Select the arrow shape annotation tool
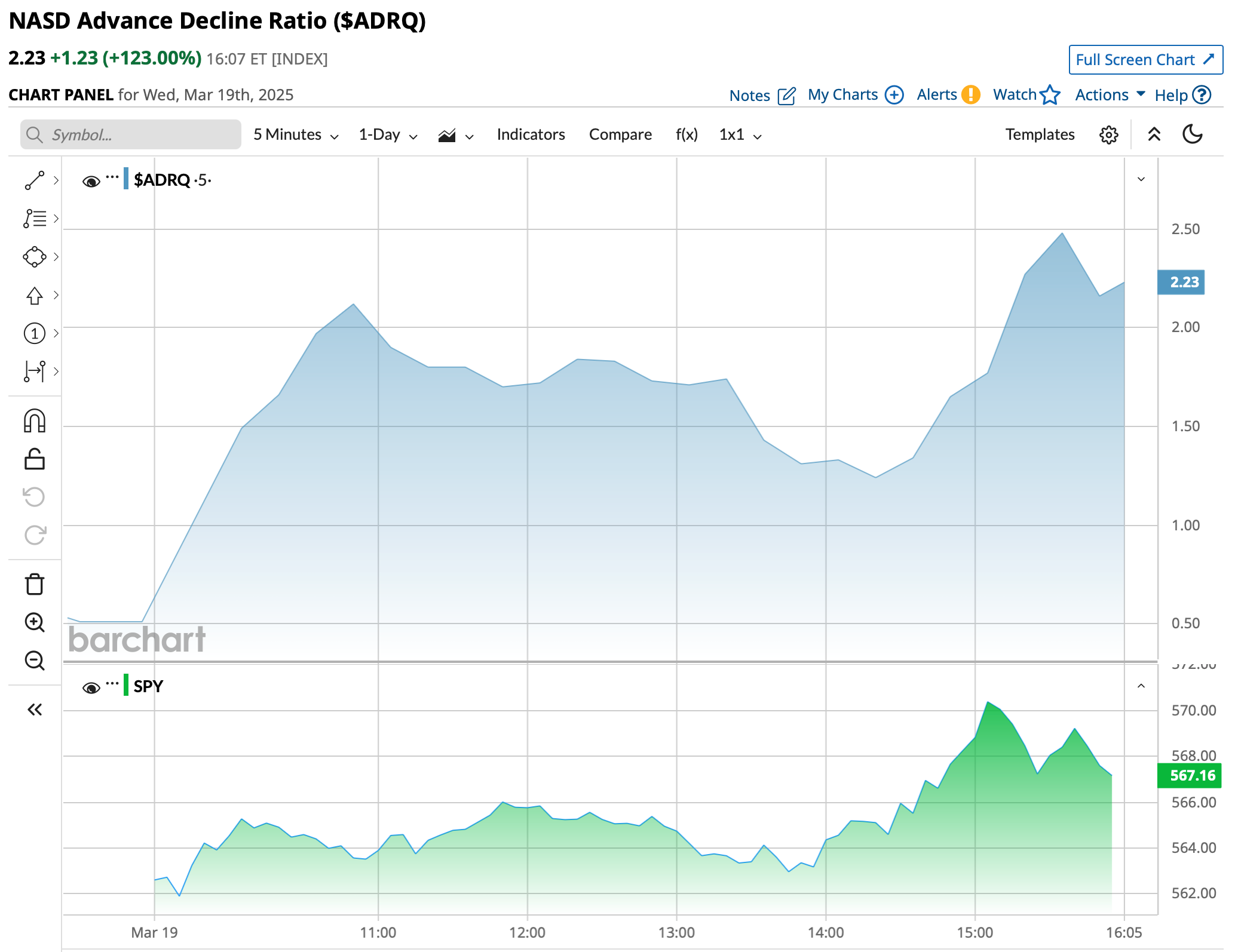 coord(34,295)
